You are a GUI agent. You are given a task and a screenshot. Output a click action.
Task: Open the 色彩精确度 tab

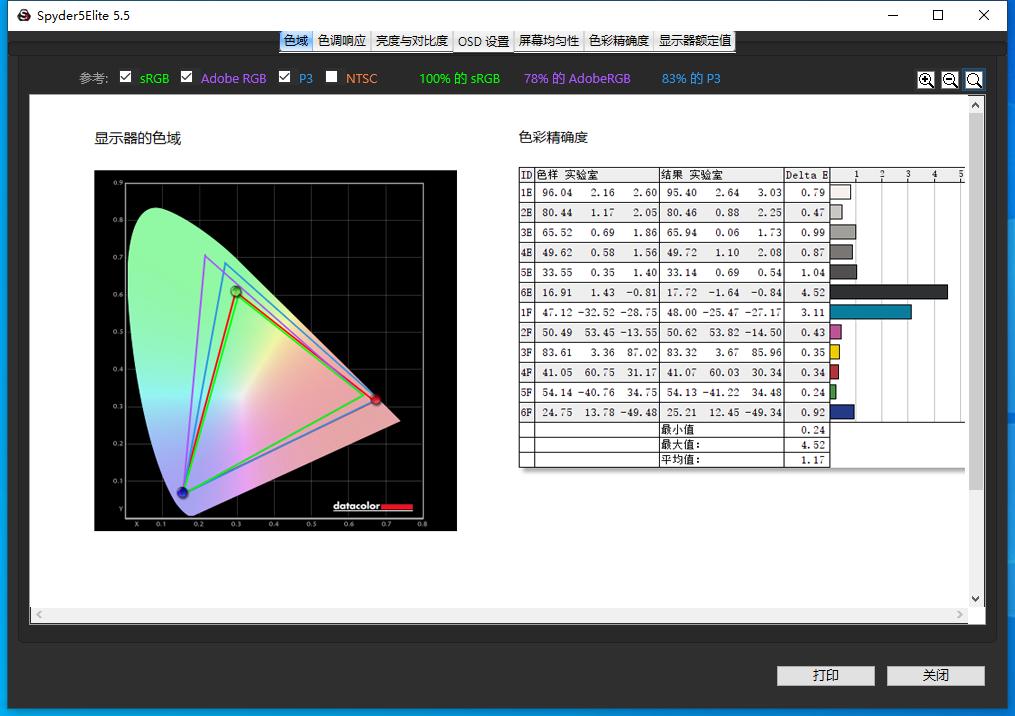tap(617, 41)
